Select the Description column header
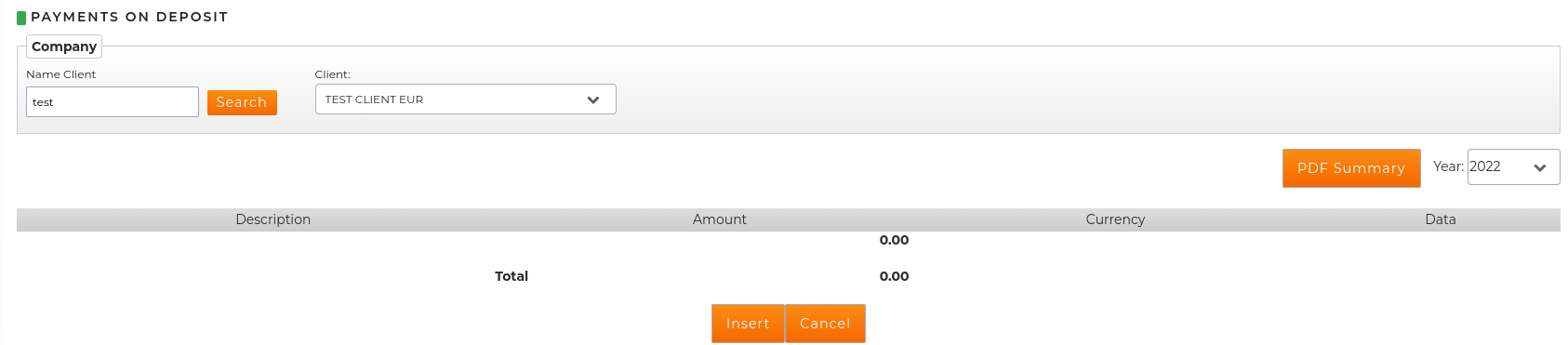The image size is (1568, 345). pos(272,219)
